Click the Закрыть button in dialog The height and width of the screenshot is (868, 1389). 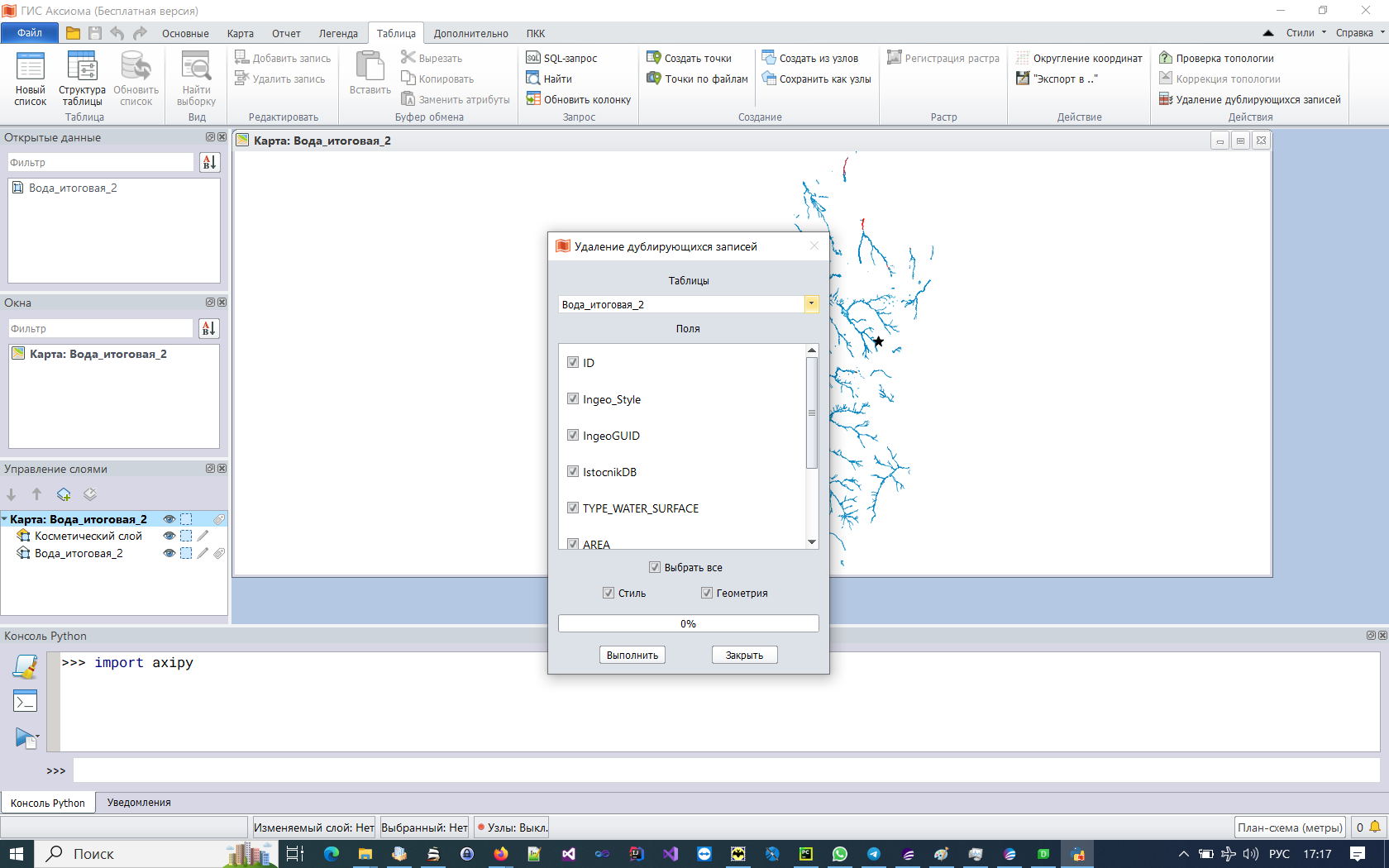click(744, 655)
